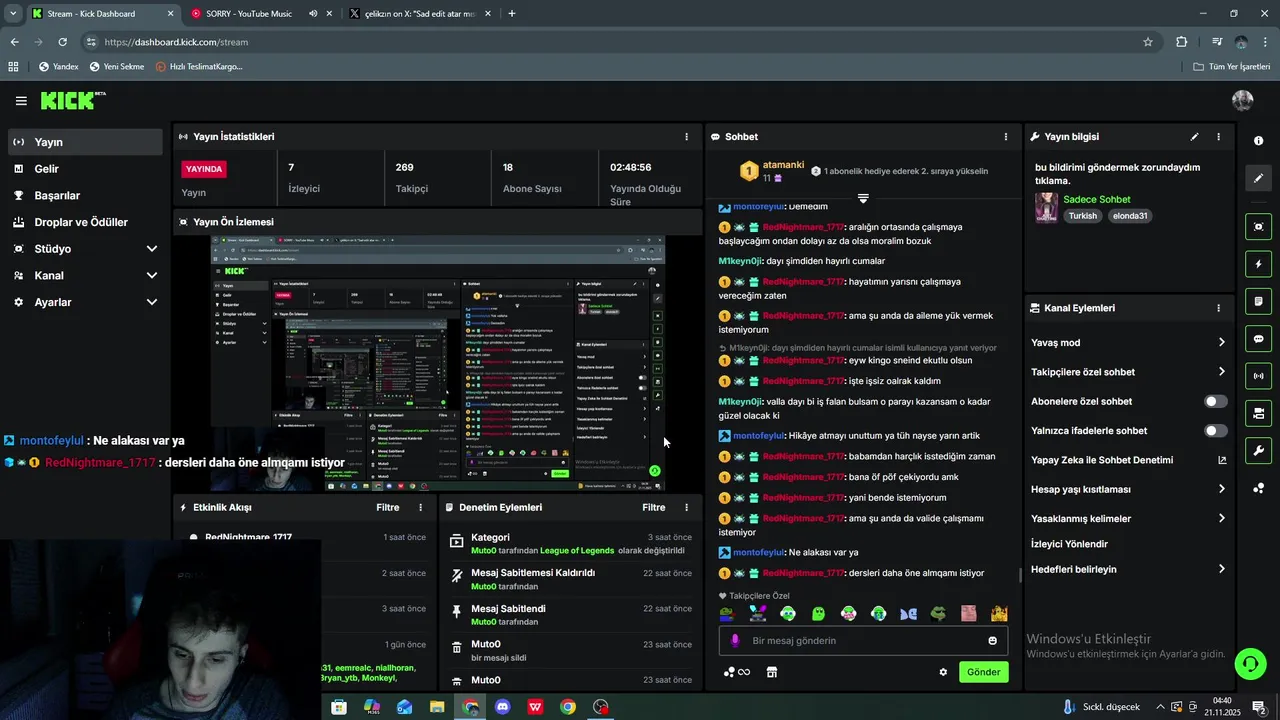Select Yayın in the left sidebar
This screenshot has height=720, width=1280.
[x=84, y=142]
